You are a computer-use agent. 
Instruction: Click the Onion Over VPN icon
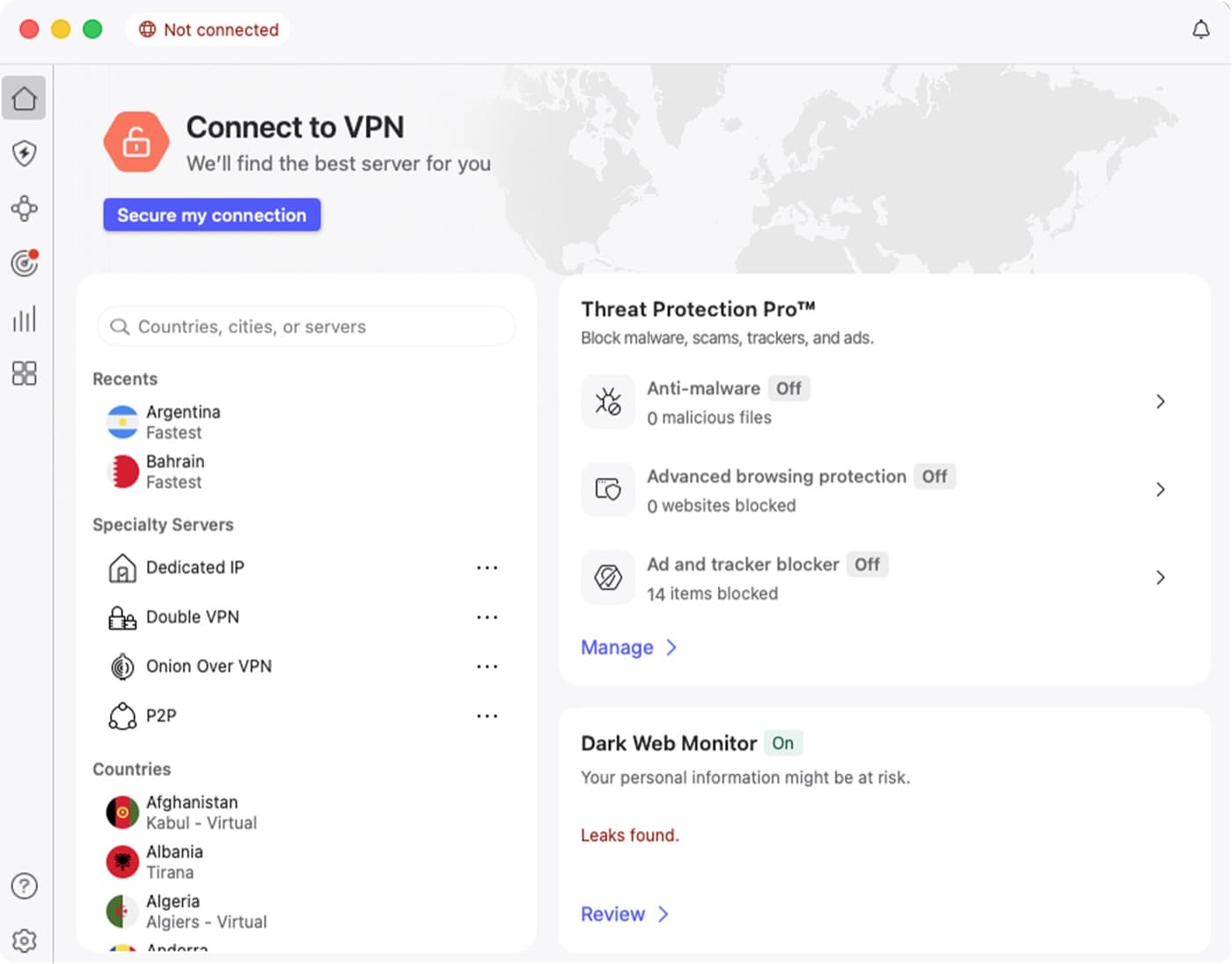click(122, 667)
